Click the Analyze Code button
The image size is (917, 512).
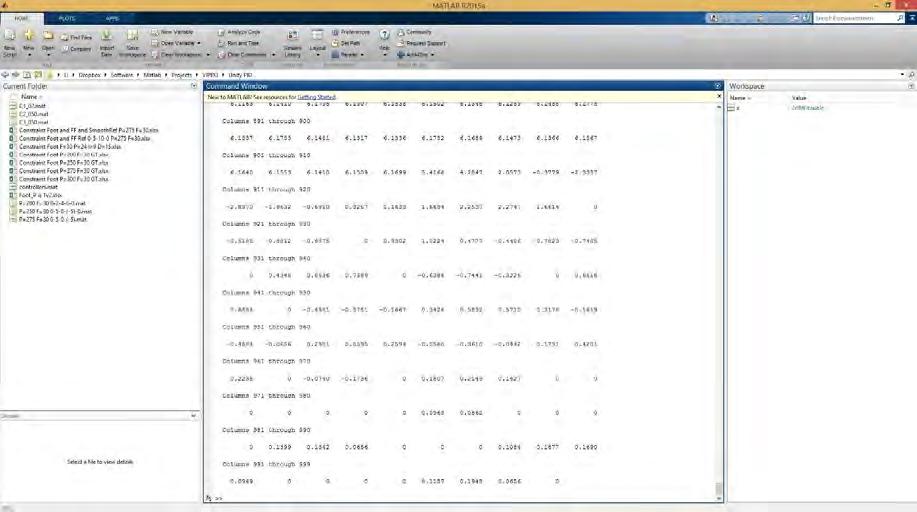[x=239, y=32]
